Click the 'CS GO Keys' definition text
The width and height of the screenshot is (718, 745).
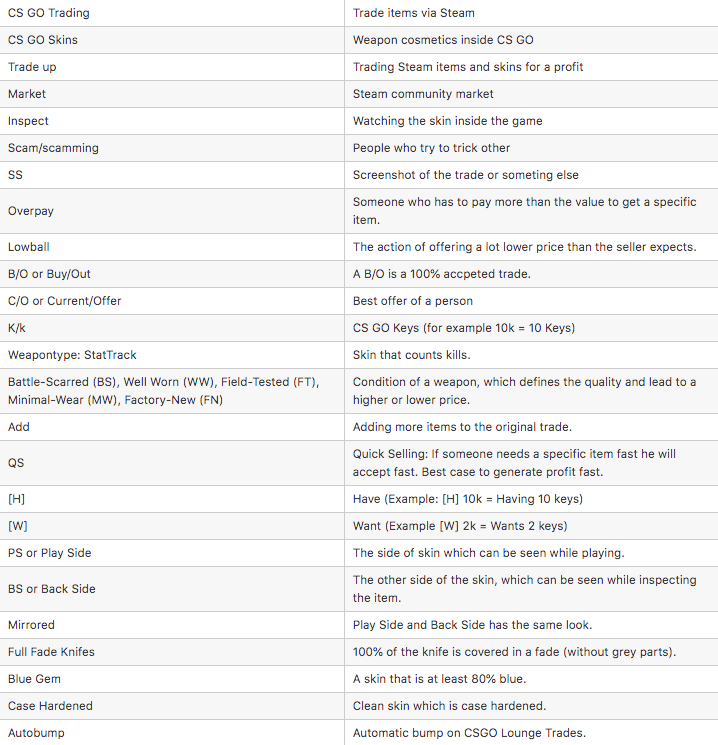pyautogui.click(x=463, y=328)
